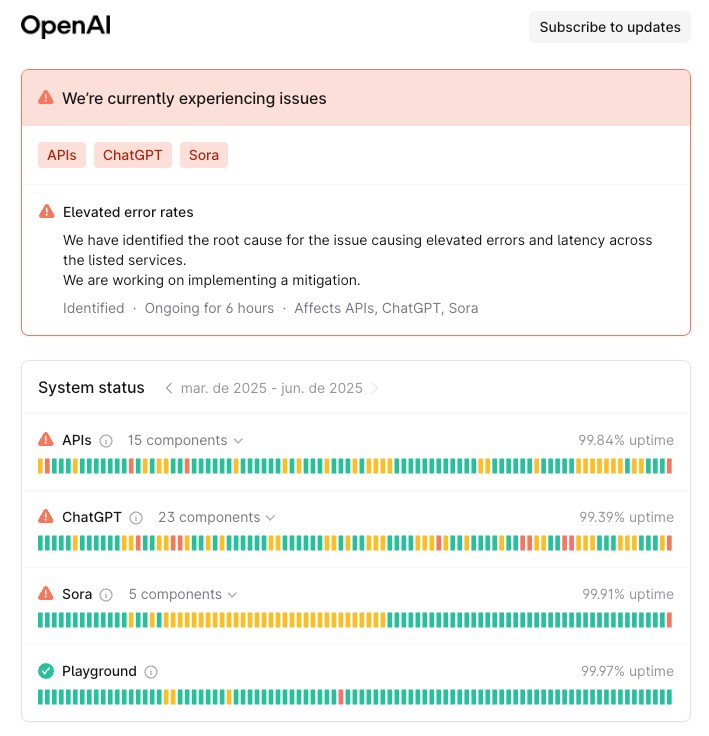Click the info icon next to Playground
Viewport: 709px width, 736px height.
151,672
